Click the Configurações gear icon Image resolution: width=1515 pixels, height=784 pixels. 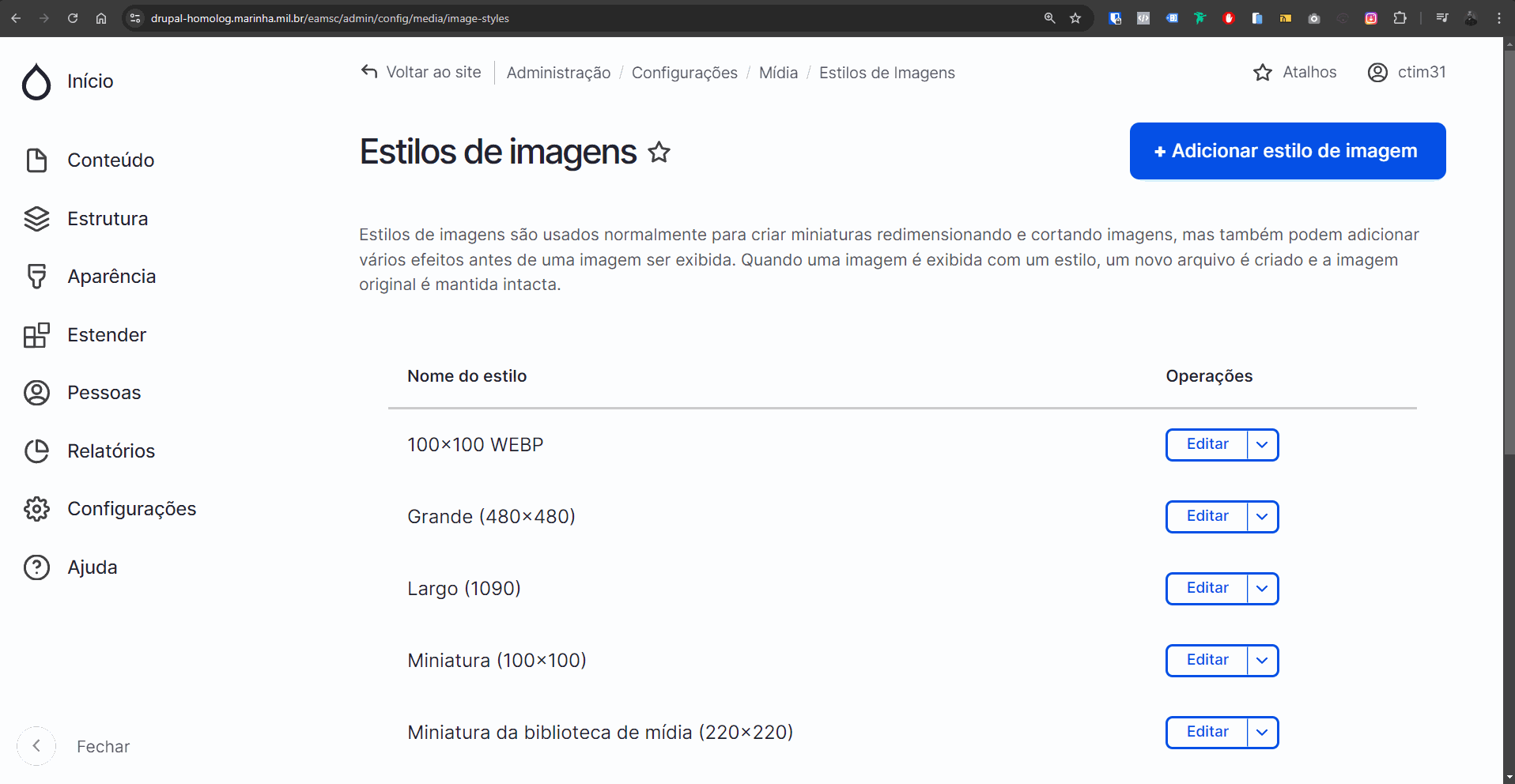[x=36, y=509]
